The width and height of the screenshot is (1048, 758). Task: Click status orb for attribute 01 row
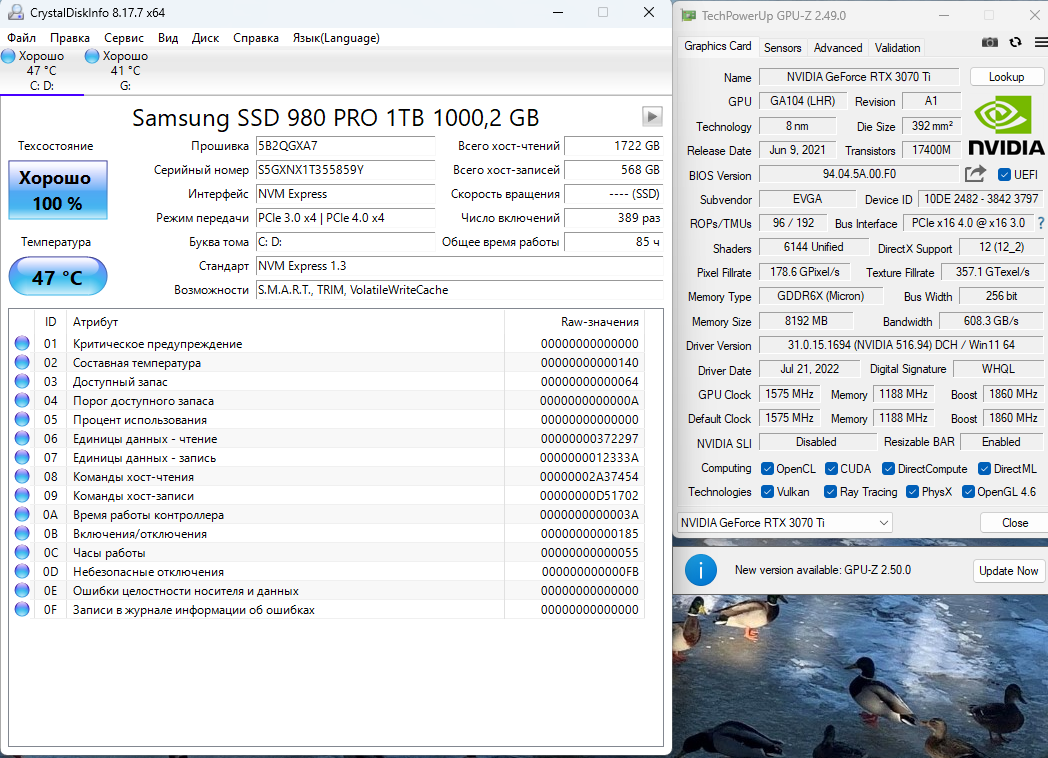coord(22,343)
